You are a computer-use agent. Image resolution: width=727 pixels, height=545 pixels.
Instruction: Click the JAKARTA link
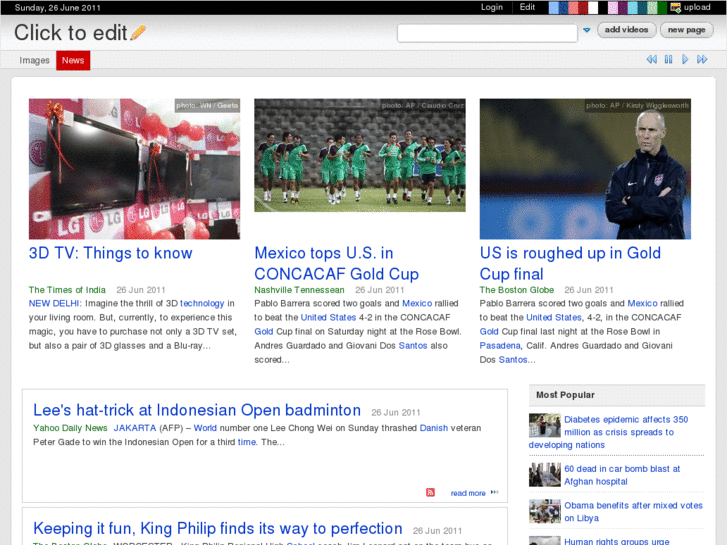(x=135, y=428)
